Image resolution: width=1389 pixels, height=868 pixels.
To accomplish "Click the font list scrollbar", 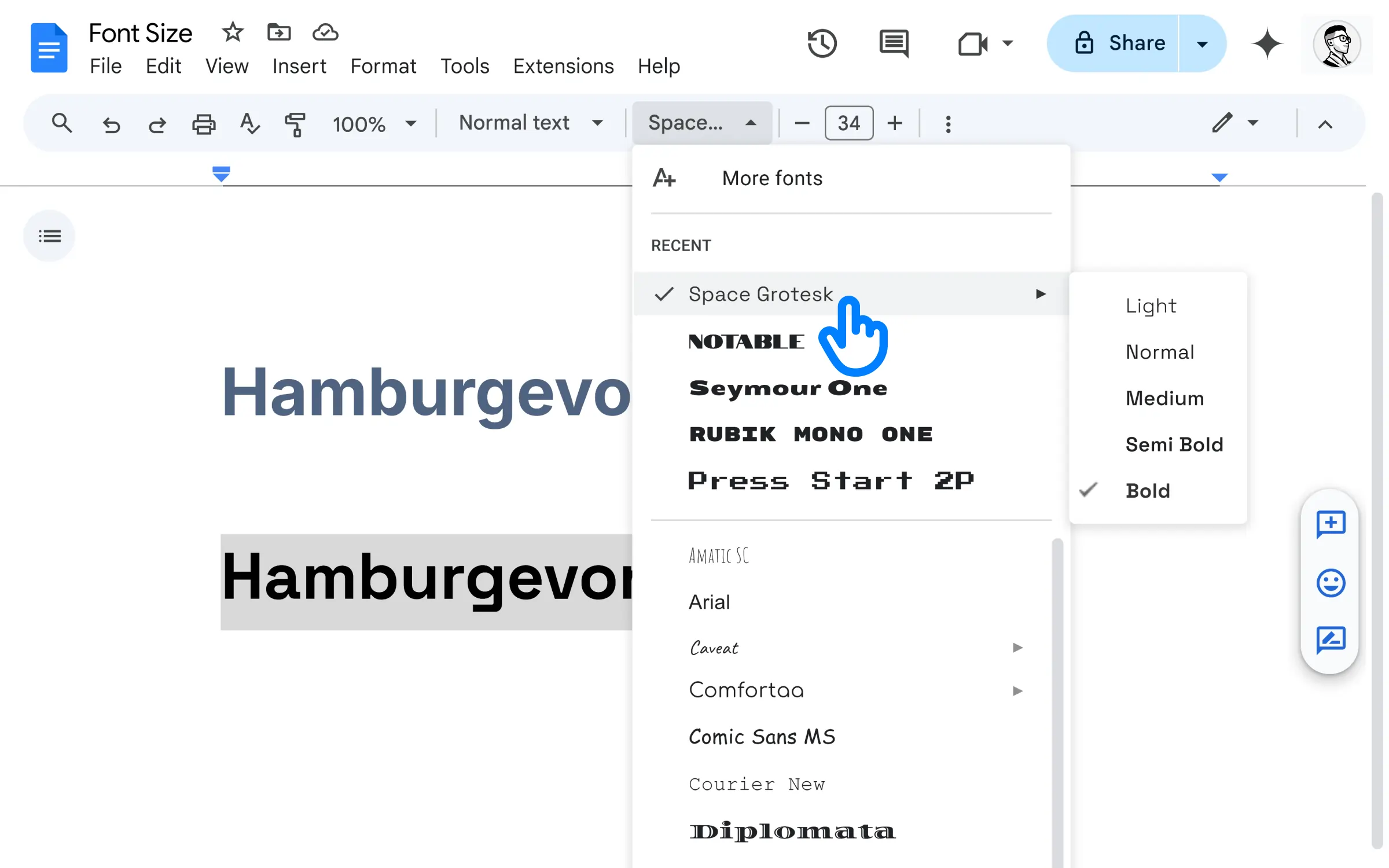I will coord(1057,703).
